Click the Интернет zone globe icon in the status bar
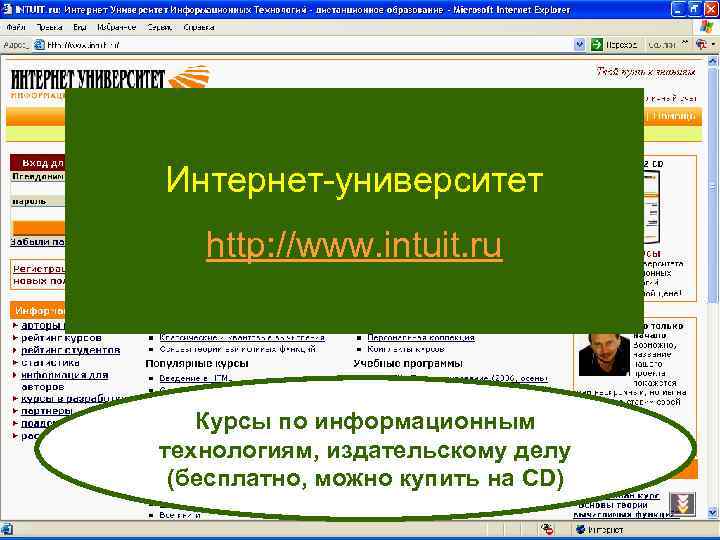This screenshot has height=540, width=720. 580,530
